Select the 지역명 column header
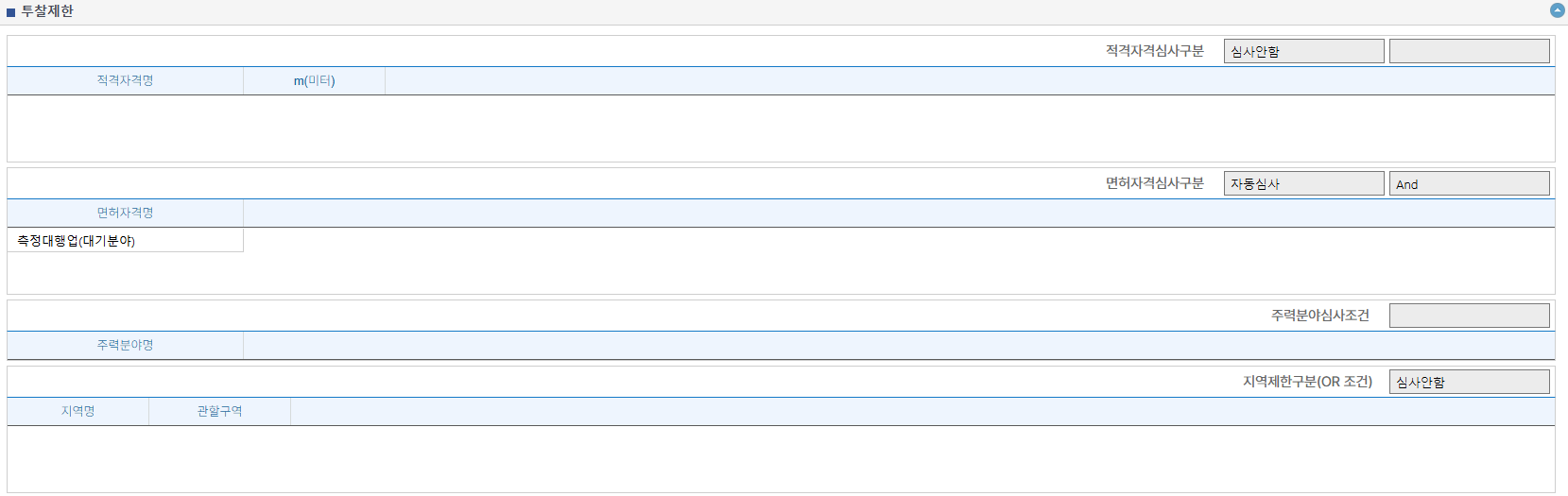 click(x=78, y=411)
